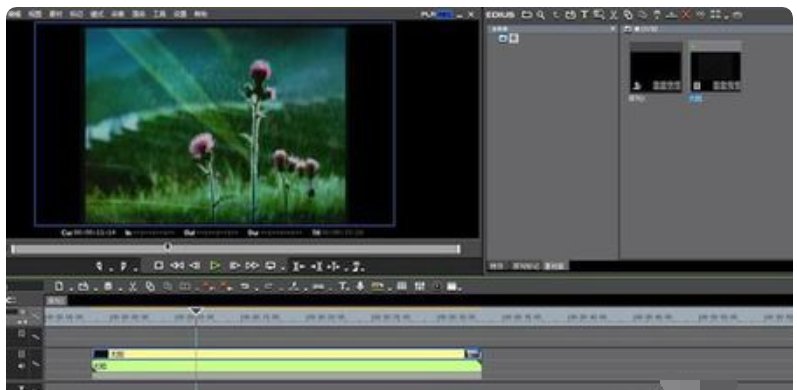Save project using the timeline toolbar disk icon
Screen dimensions: 797x390
point(108,287)
